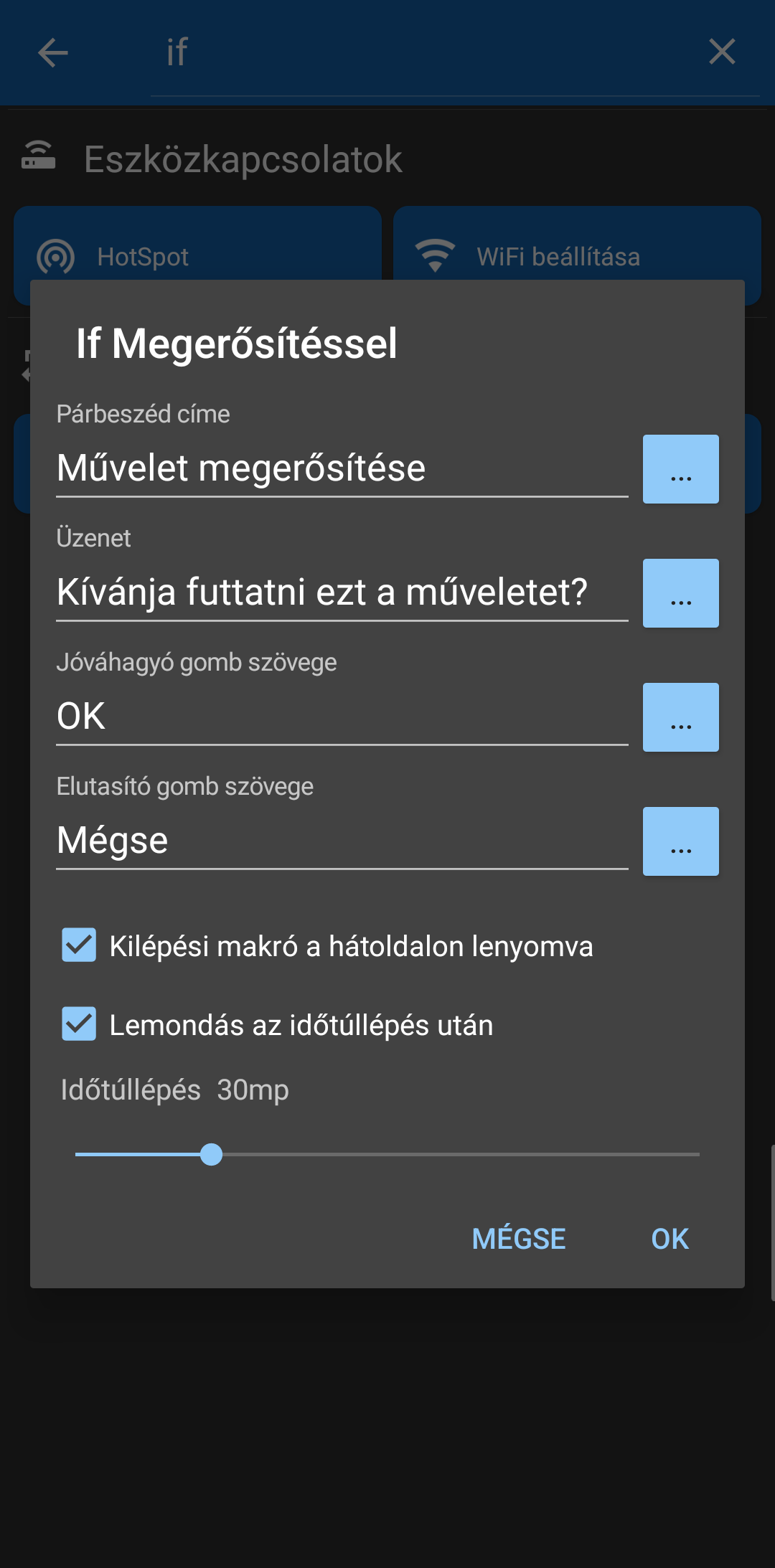The image size is (775, 1568).
Task: Clear the search field with X icon
Action: pos(722,52)
